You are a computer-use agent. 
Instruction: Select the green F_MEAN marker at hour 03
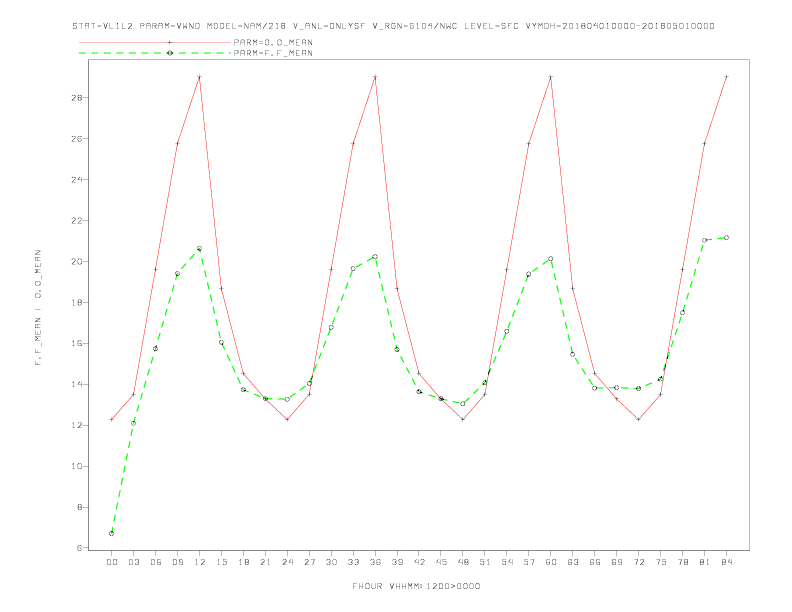pos(133,423)
